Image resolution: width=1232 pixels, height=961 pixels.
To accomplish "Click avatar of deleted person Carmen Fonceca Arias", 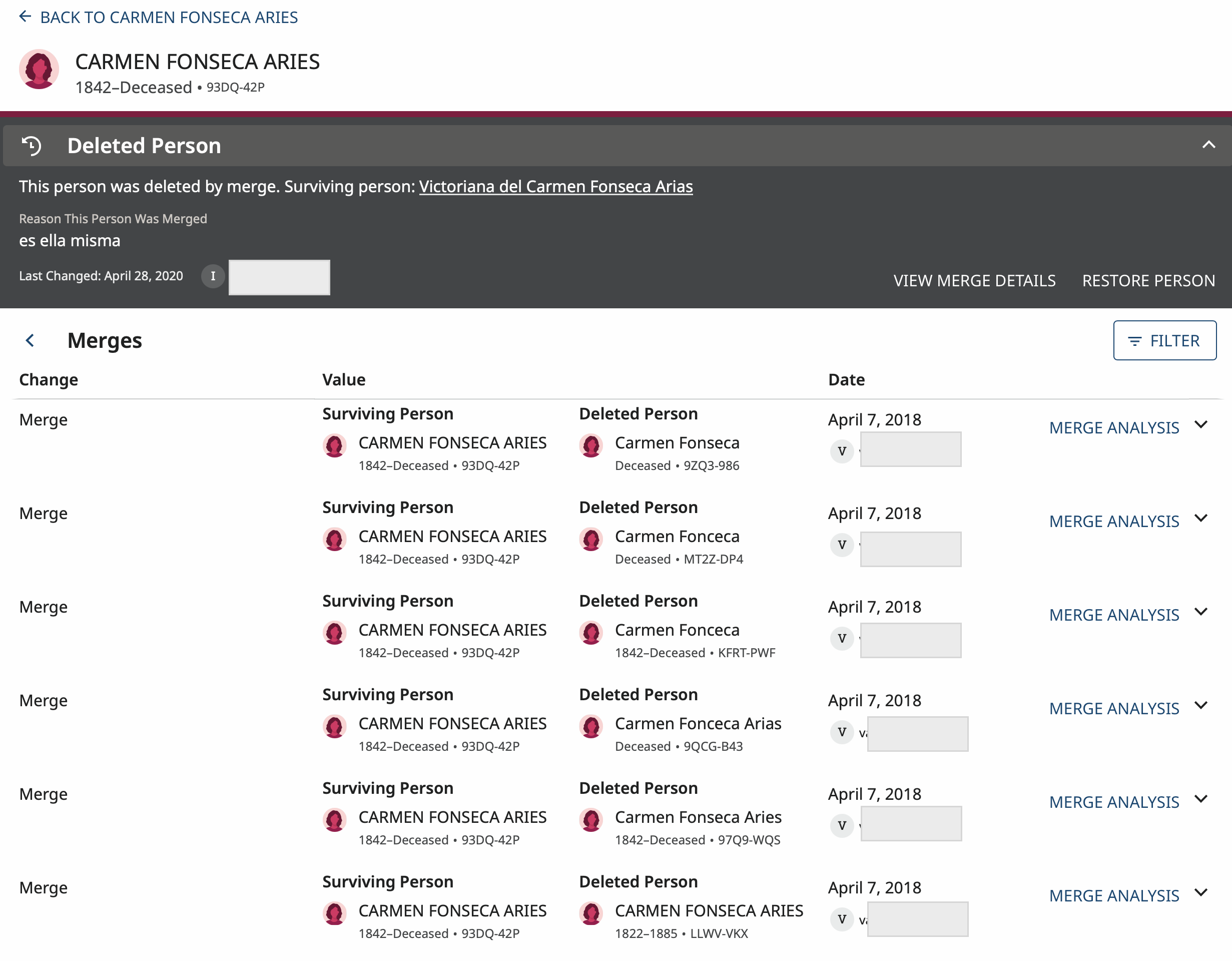I will (x=591, y=726).
